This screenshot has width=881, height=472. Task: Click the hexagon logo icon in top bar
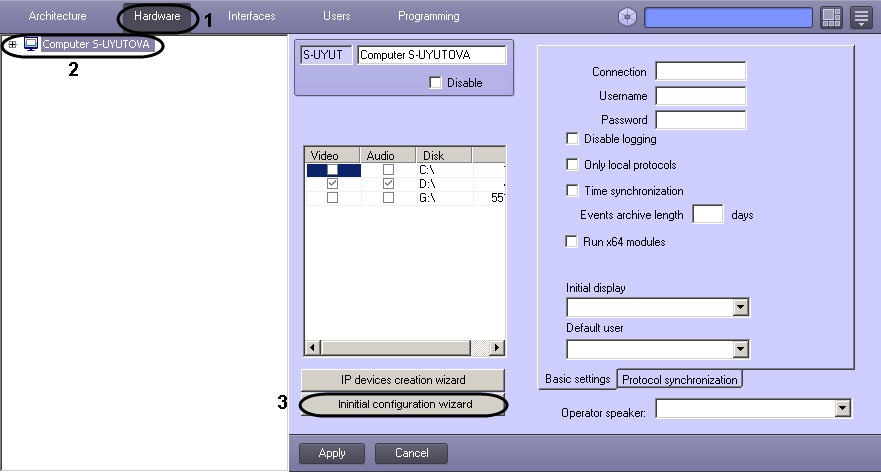pyautogui.click(x=627, y=17)
